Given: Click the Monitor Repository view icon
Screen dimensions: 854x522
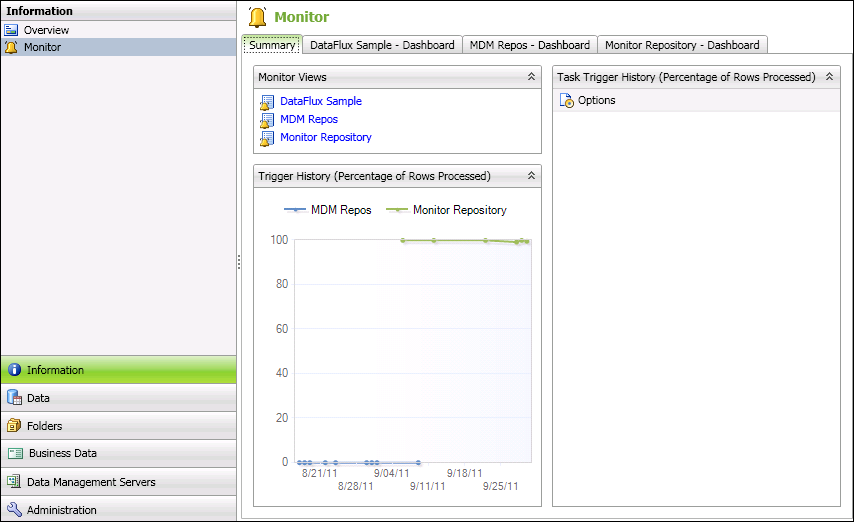Looking at the screenshot, I should point(267,138).
